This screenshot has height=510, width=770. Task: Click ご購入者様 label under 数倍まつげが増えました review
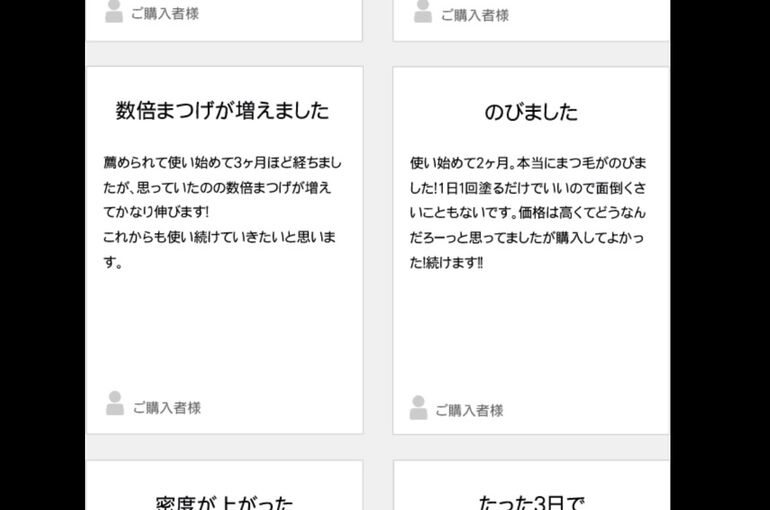167,408
